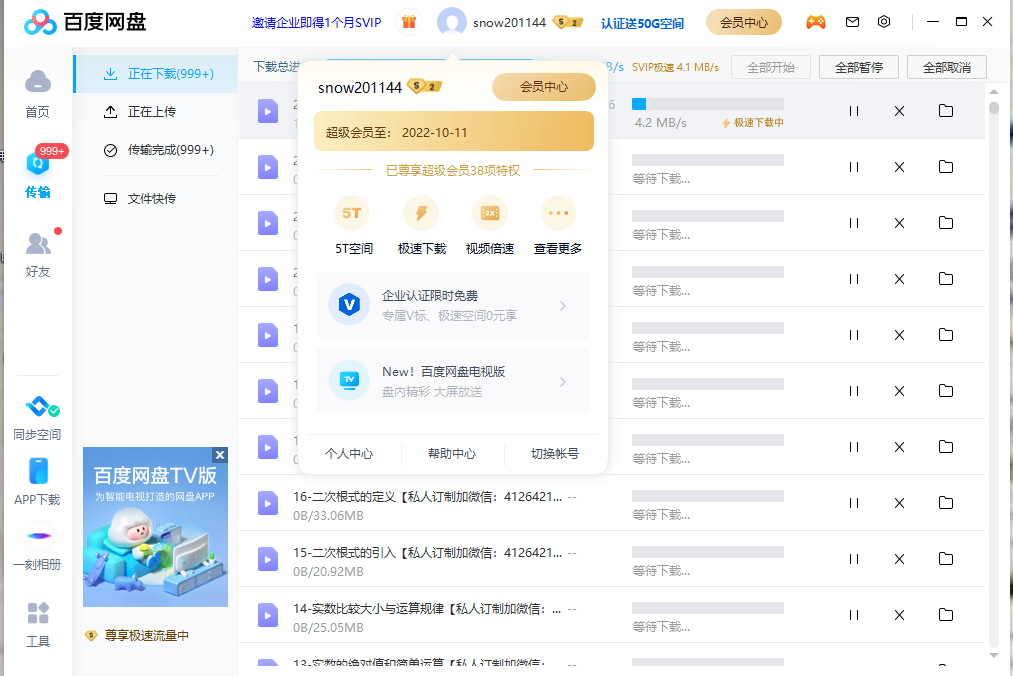This screenshot has width=1013, height=676.
Task: Click 全部取消 button
Action: (x=946, y=67)
